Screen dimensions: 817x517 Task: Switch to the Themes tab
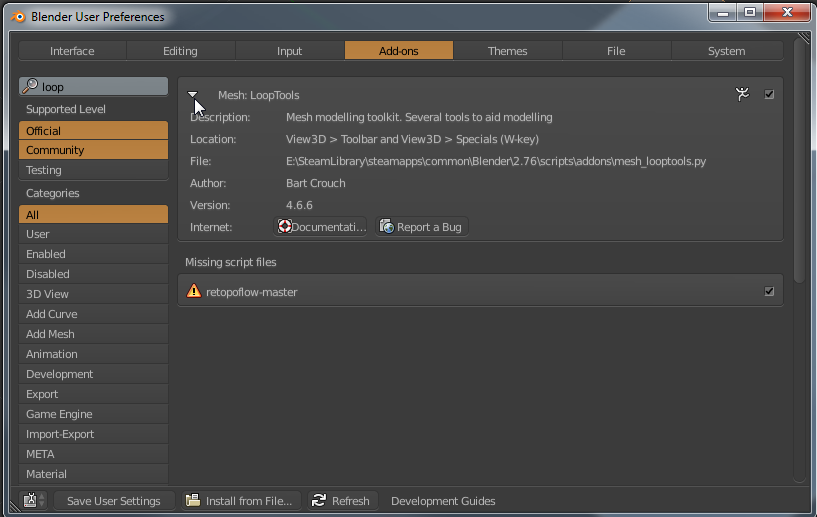[x=507, y=51]
